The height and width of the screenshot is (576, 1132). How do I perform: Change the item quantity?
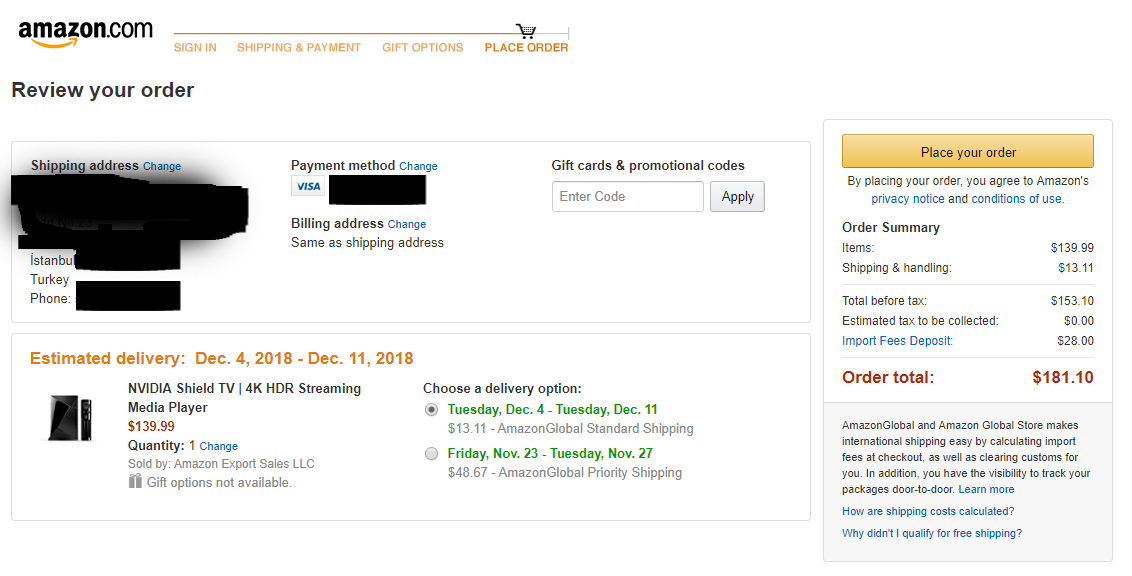218,447
